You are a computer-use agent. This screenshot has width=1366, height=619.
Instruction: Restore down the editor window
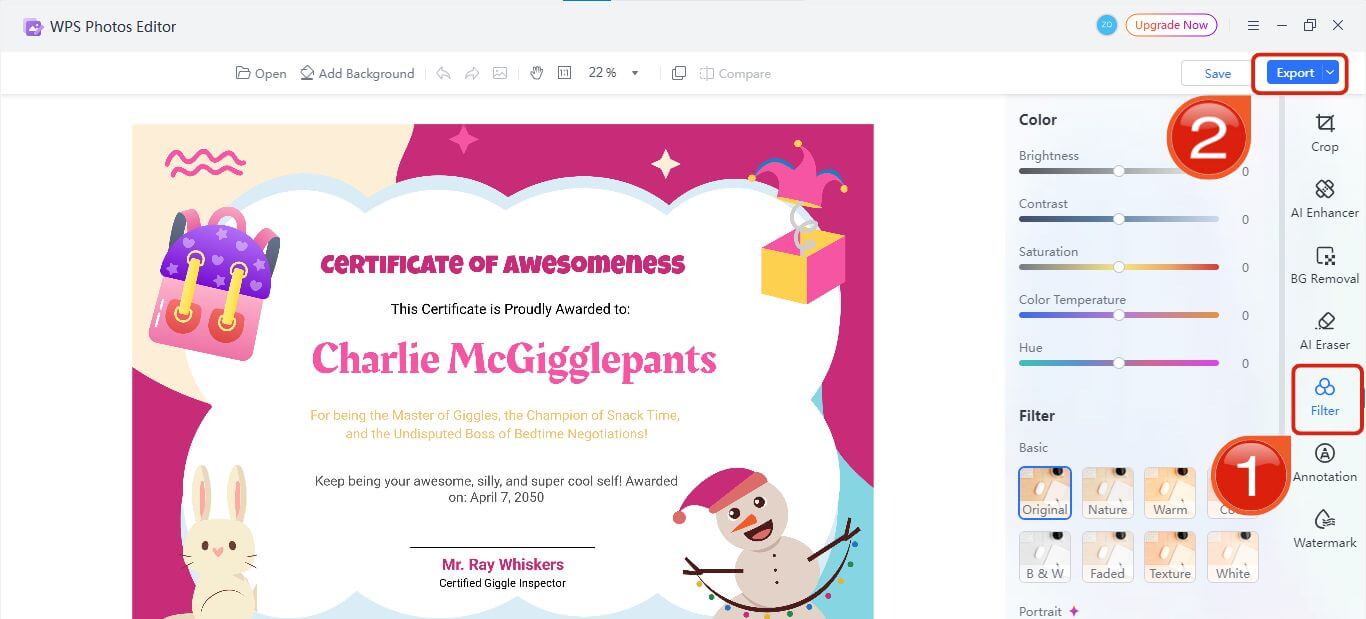click(x=1310, y=25)
